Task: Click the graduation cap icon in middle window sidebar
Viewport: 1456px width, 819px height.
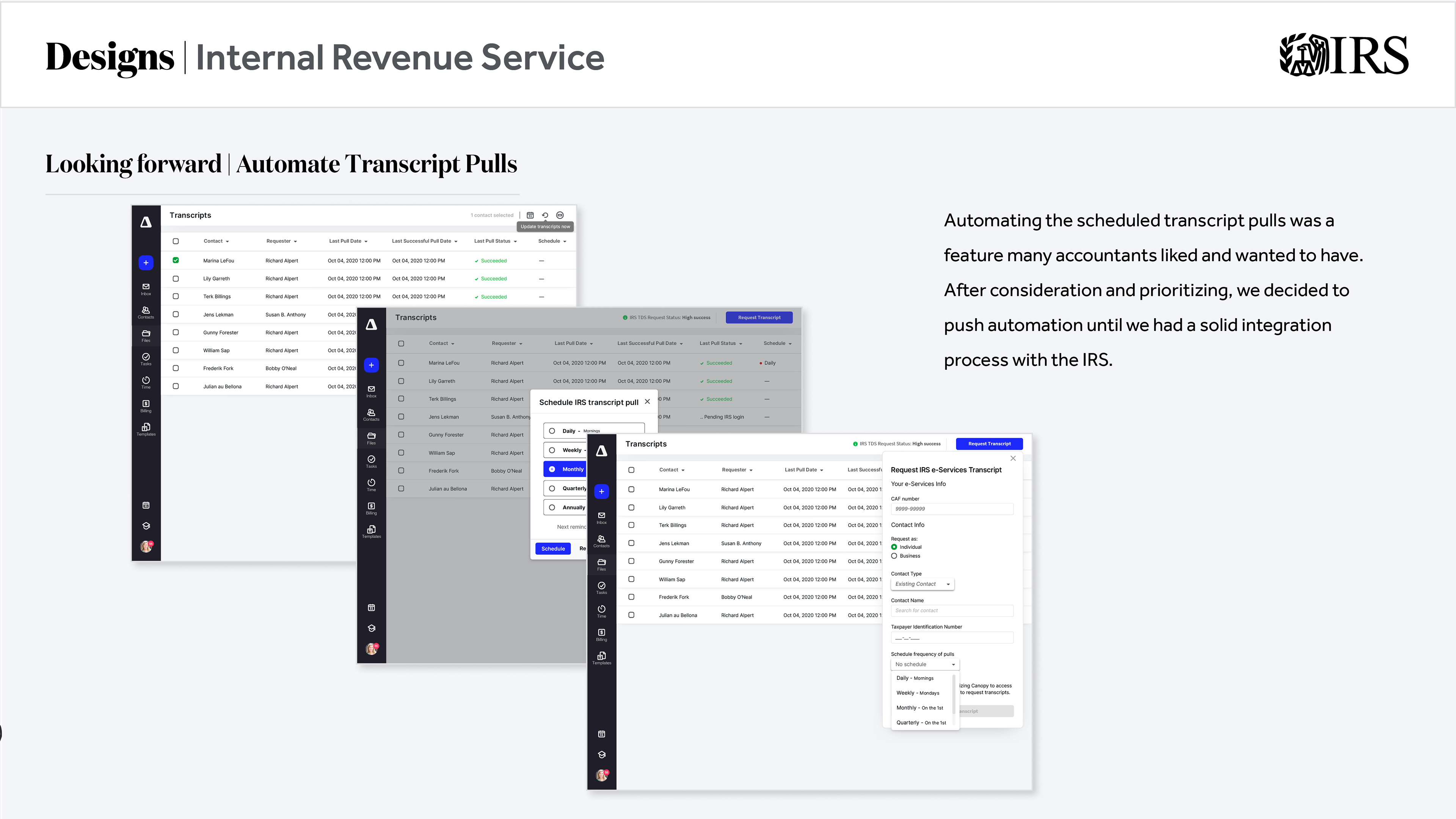Action: click(371, 628)
